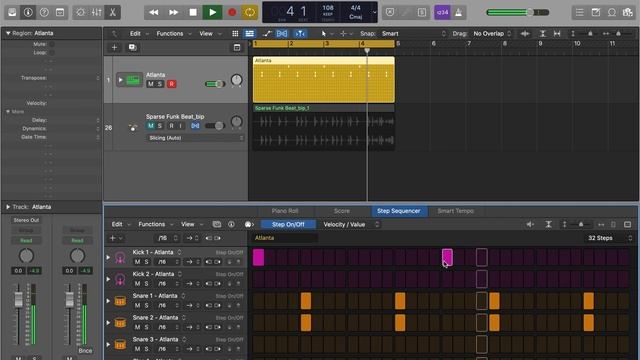Screen dimensions: 640x360
Task: Select the Sparse Funk Beat_bip_1 audio region
Action: [324, 128]
